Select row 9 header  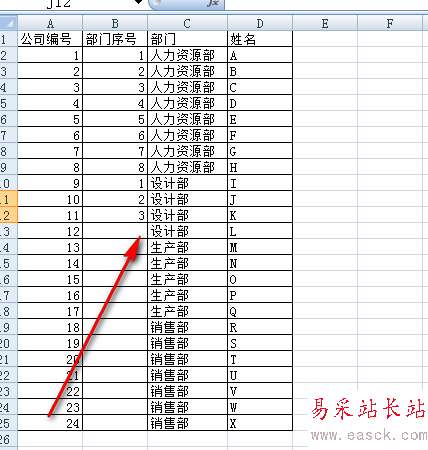pyautogui.click(x=8, y=167)
